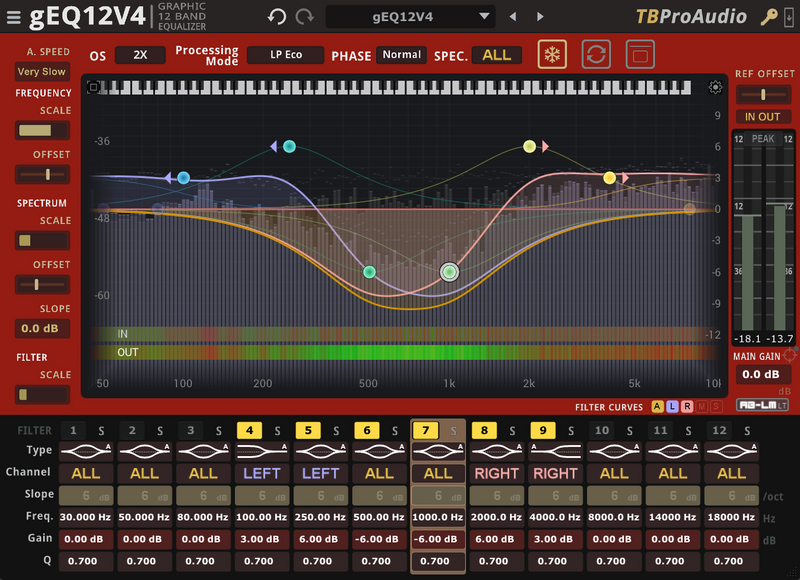Click the Very Slow analyzer speed button
800x580 pixels.
pos(41,72)
